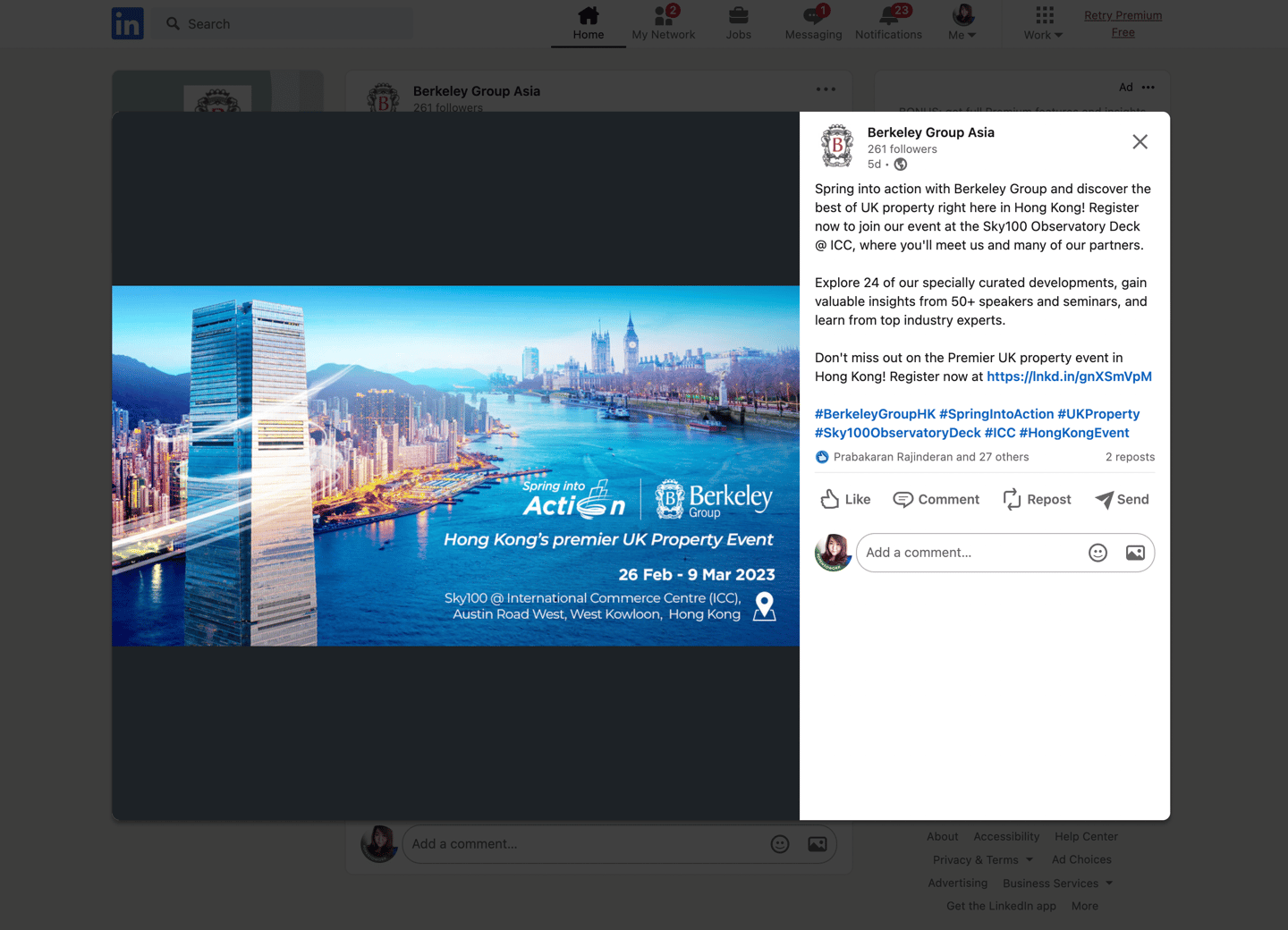Go to My Network
Screen dimensions: 1288x930
tap(664, 24)
